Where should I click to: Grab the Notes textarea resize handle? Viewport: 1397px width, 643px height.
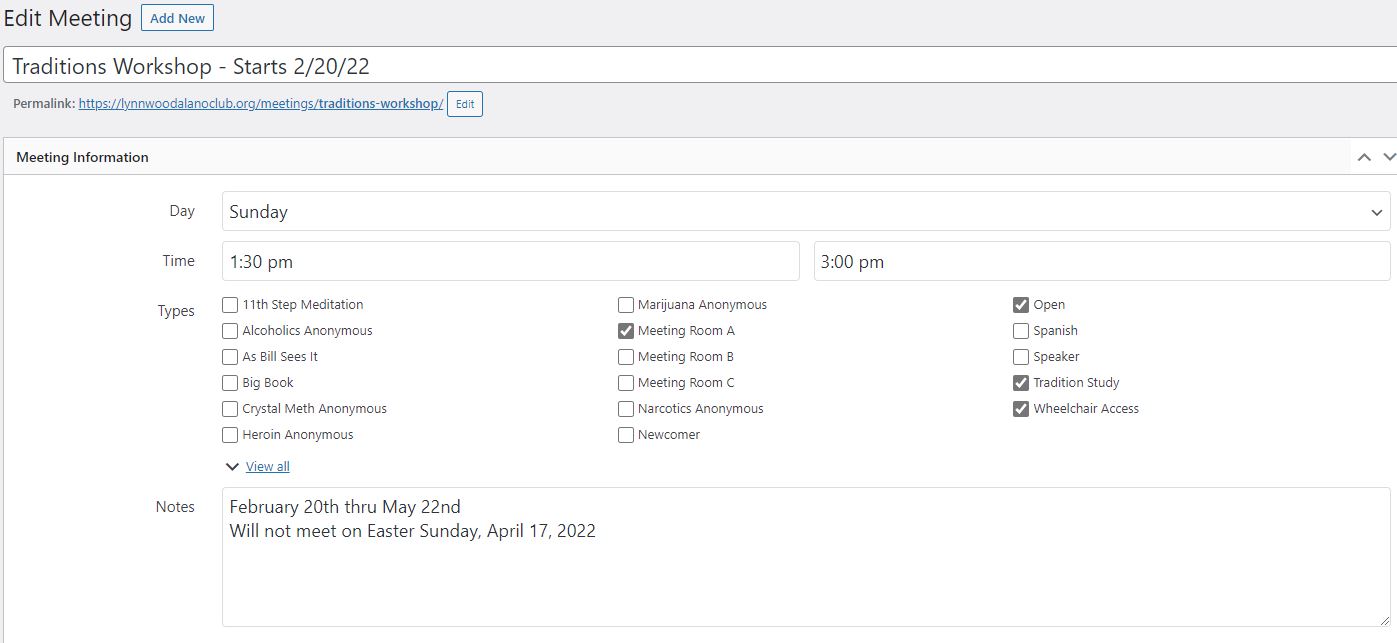pos(1384,620)
